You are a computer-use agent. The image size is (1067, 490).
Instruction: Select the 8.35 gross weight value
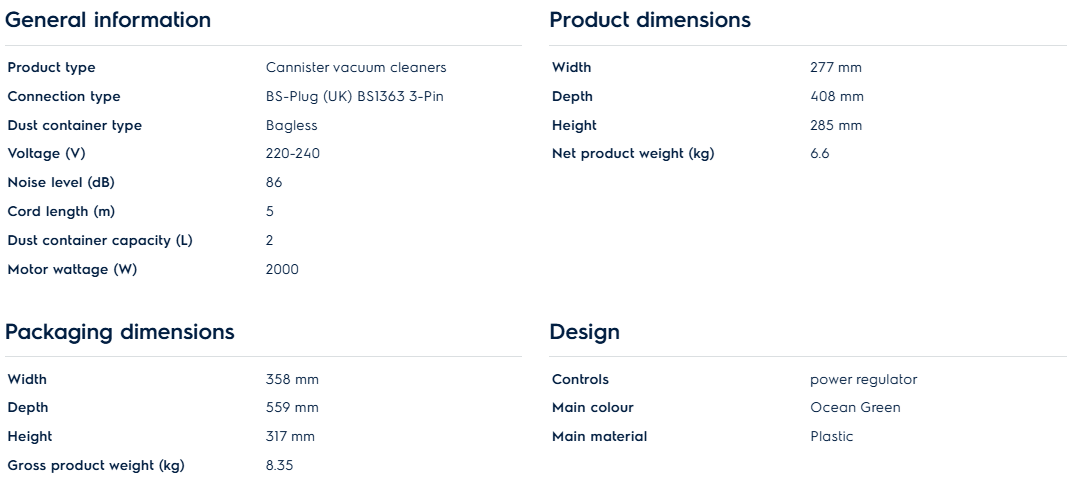(280, 466)
